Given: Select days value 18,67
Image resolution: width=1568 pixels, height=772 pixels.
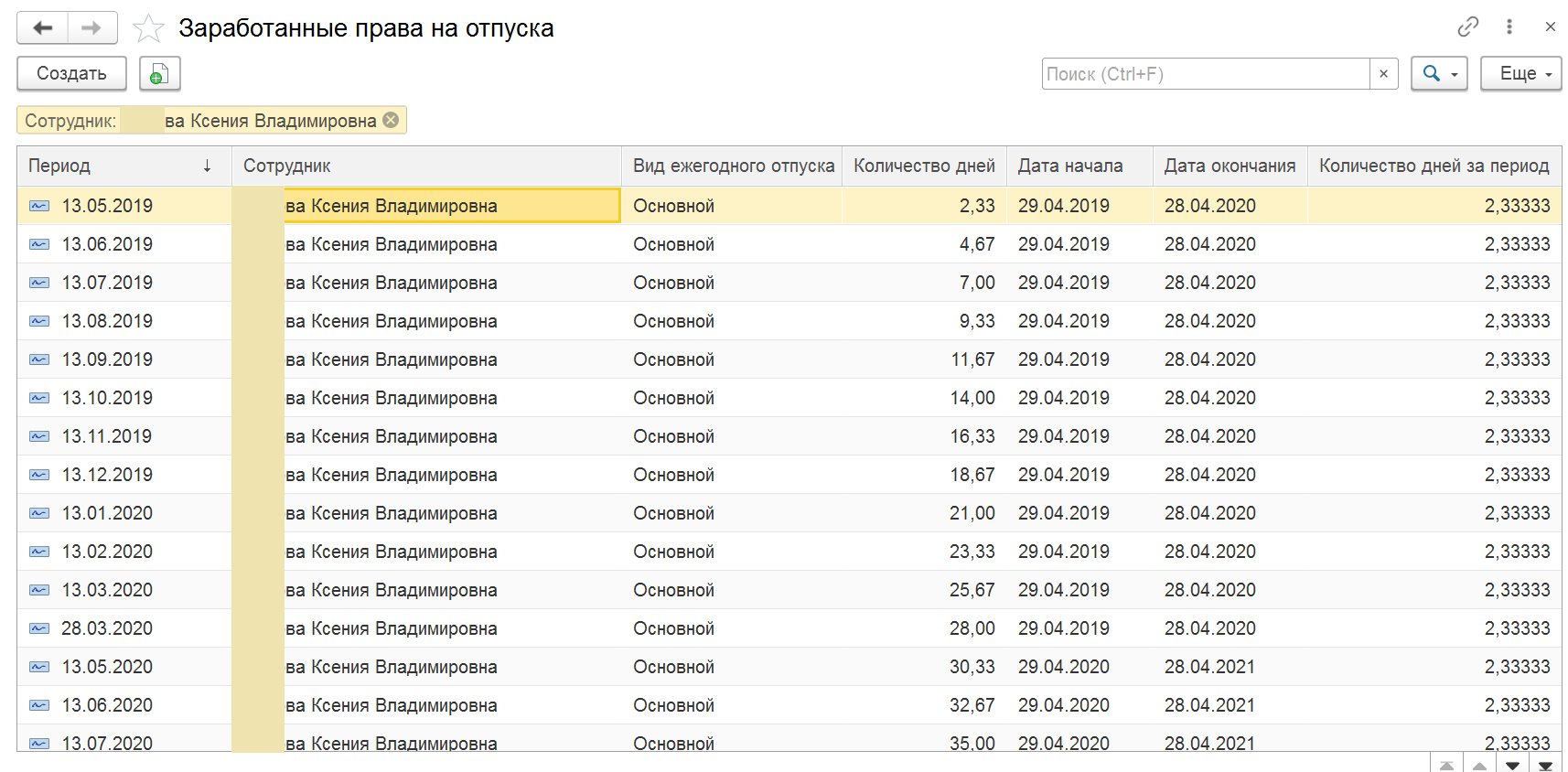Looking at the screenshot, I should [x=972, y=475].
